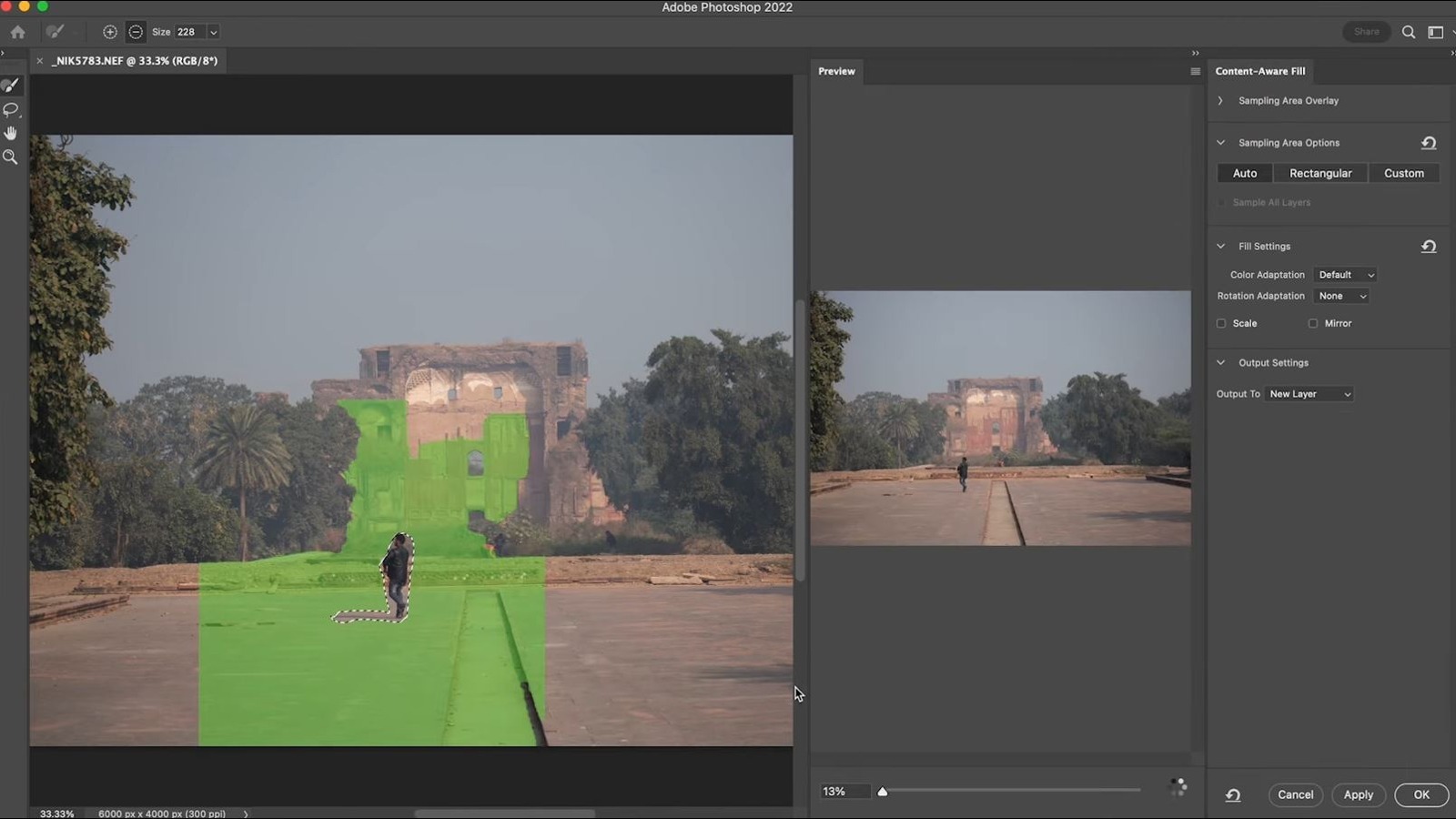Reset the Sampling Area Options settings

pos(1428,142)
